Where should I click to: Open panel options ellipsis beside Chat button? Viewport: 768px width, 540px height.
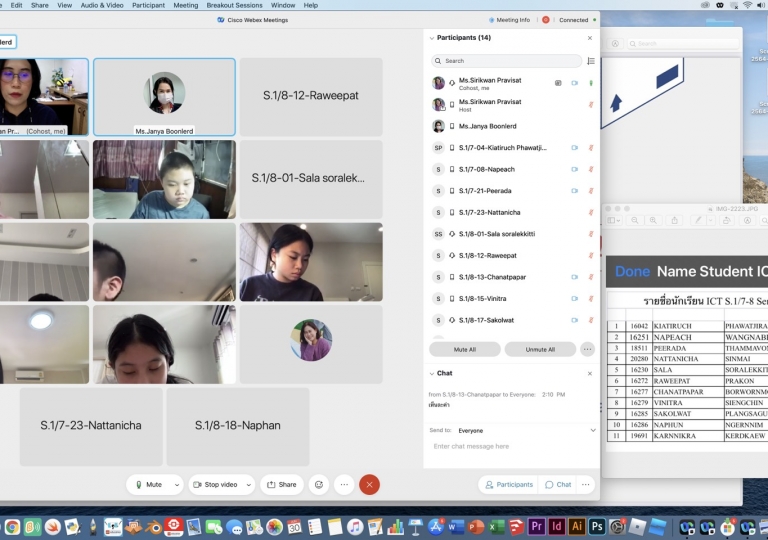click(585, 485)
